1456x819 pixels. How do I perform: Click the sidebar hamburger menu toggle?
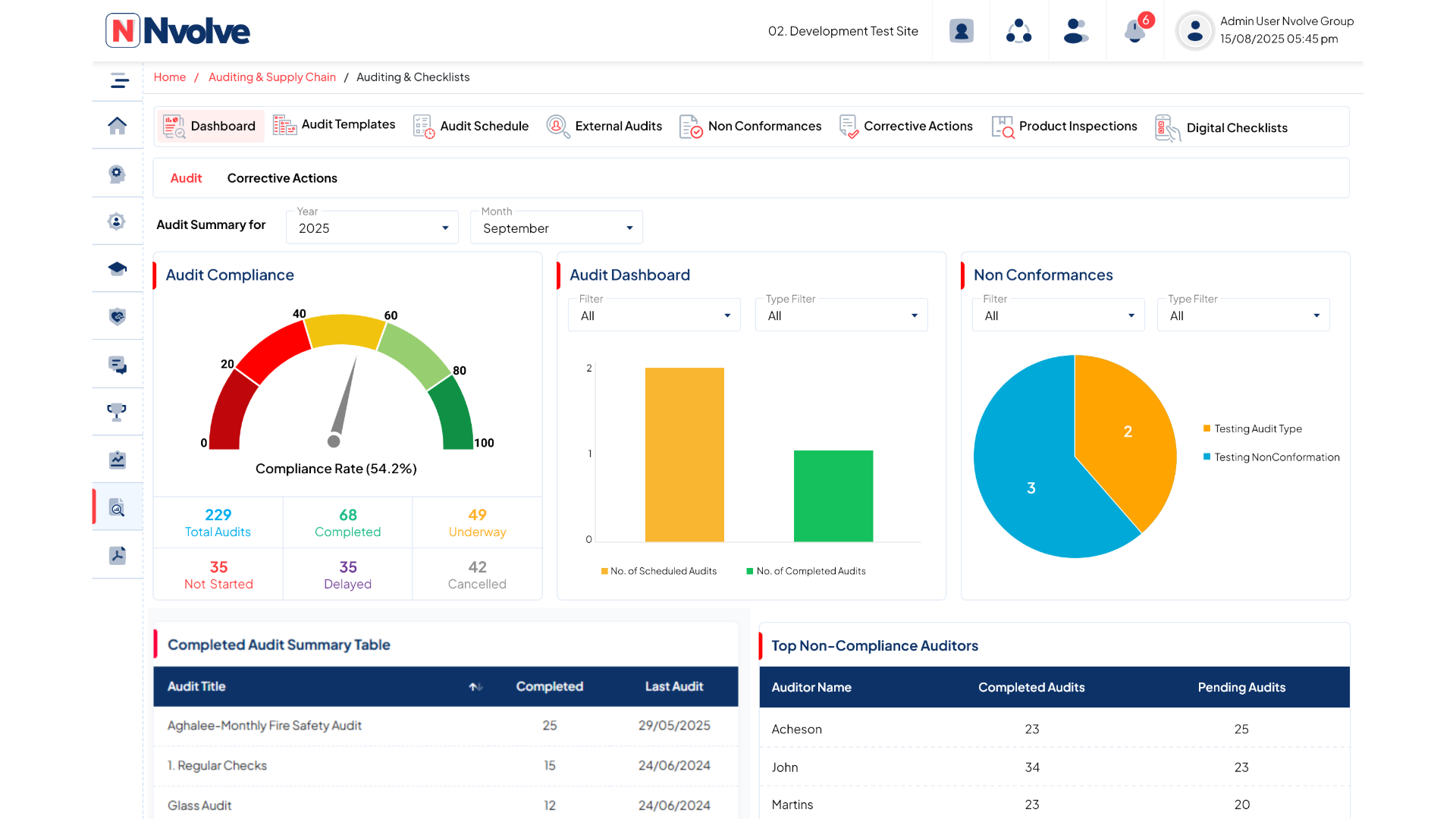coord(118,80)
